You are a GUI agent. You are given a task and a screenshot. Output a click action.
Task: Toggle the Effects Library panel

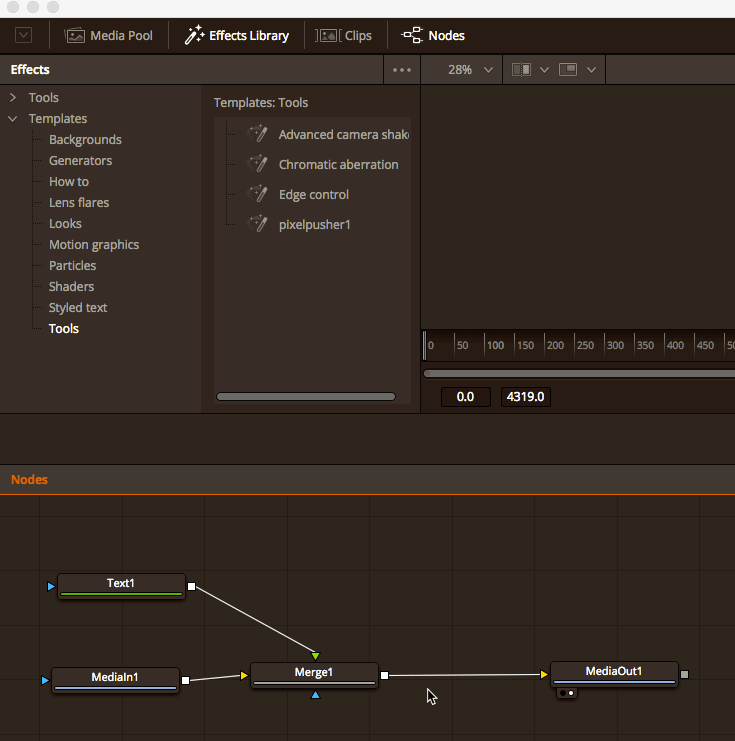click(x=236, y=35)
